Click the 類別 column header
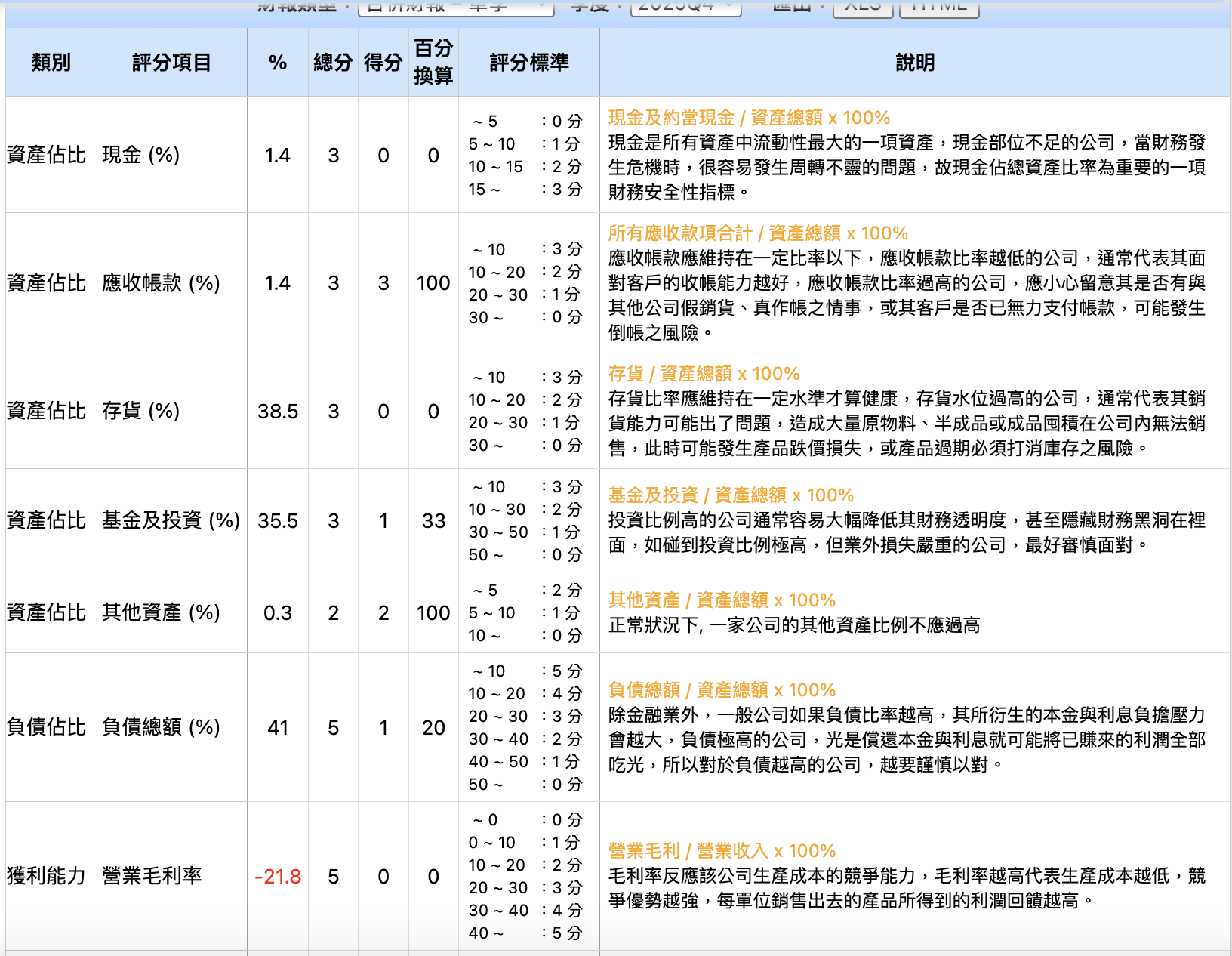Screen dimensions: 1232x956 pos(51,63)
